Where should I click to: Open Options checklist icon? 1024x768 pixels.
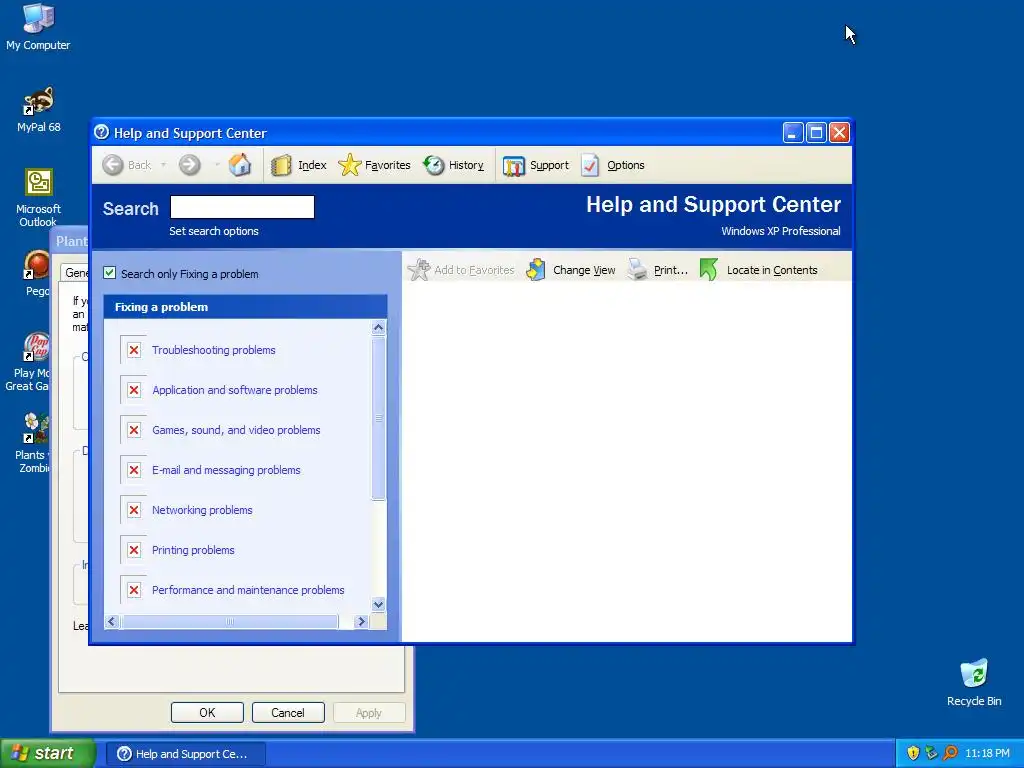click(590, 165)
